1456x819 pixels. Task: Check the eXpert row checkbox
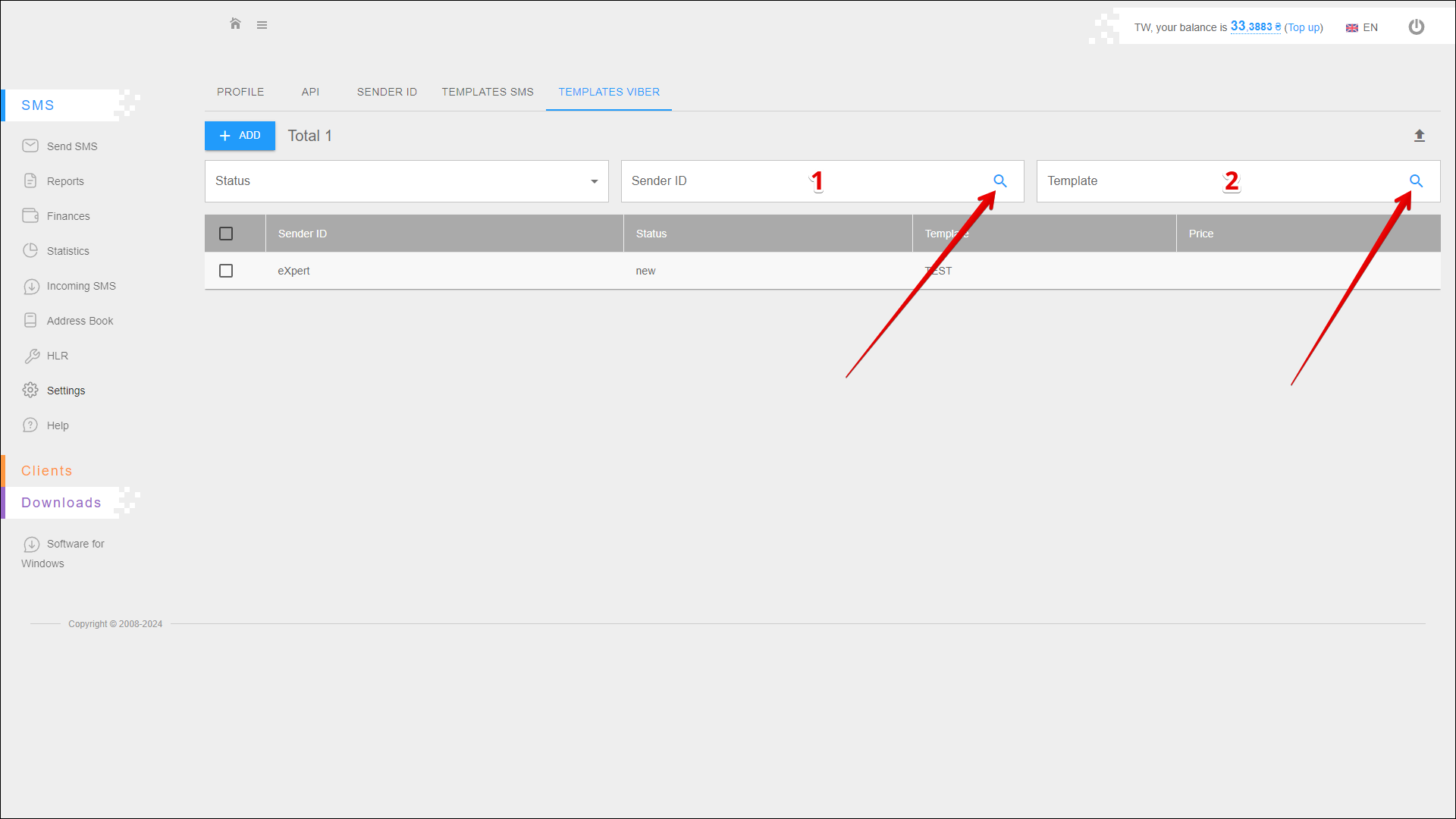coord(226,271)
